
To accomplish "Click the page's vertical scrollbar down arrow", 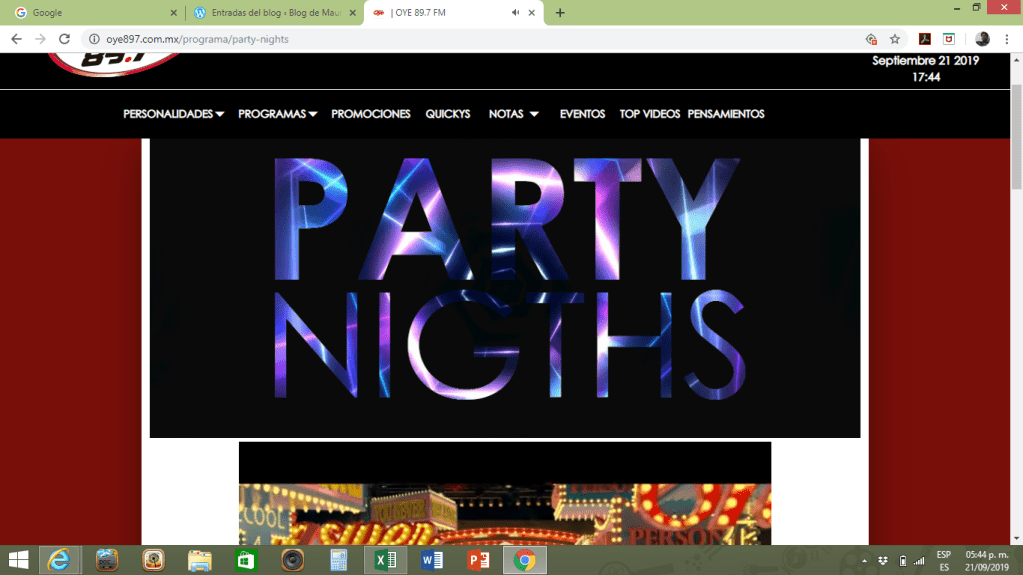I will point(1016,538).
